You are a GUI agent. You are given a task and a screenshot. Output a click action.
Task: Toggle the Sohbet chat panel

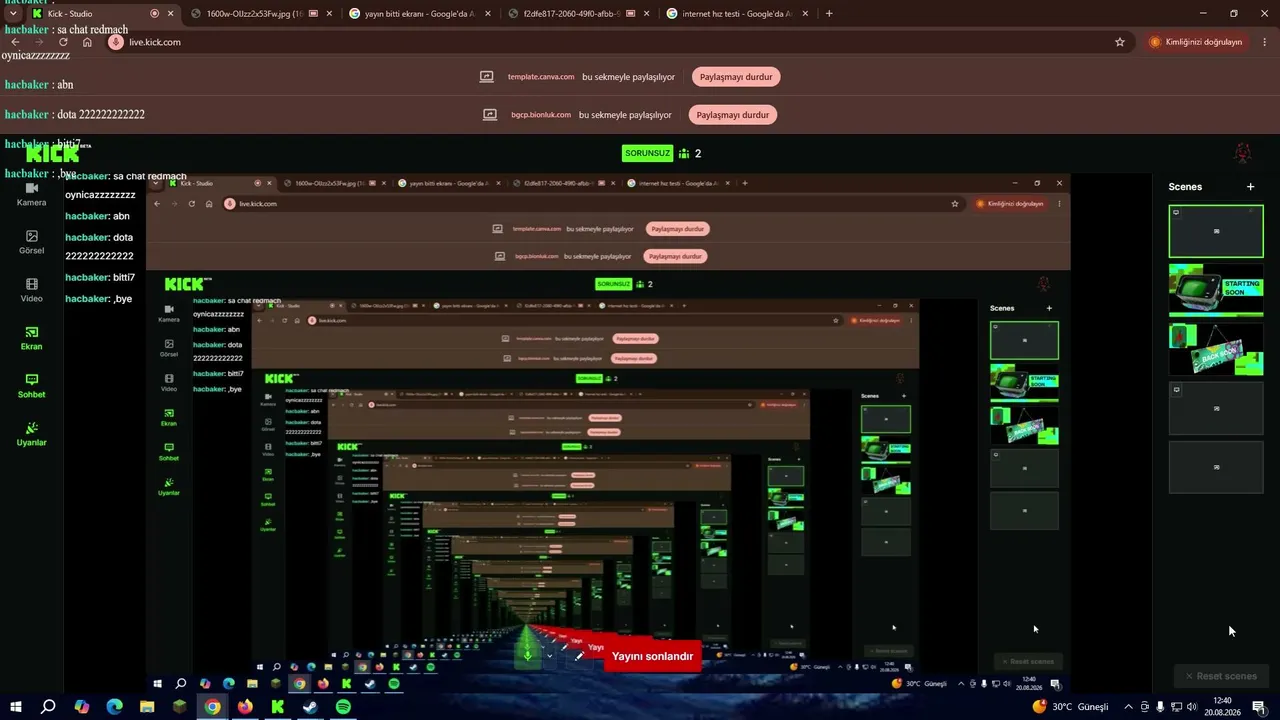(31, 386)
